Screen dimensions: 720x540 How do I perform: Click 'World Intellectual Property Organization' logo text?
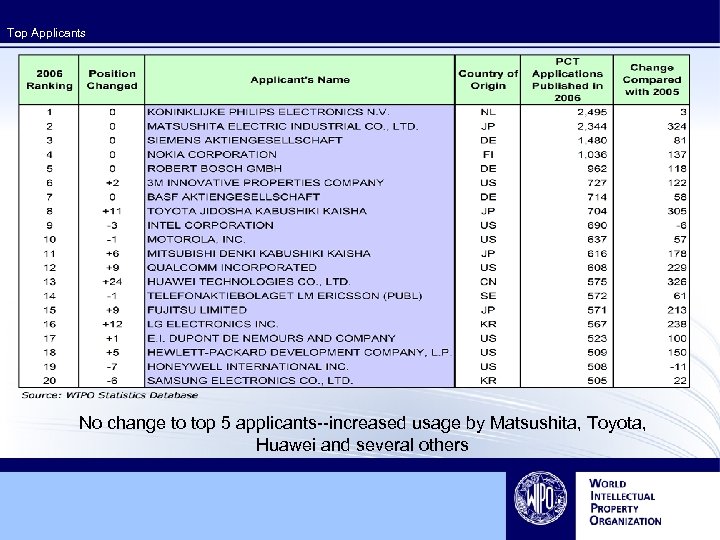pyautogui.click(x=625, y=502)
